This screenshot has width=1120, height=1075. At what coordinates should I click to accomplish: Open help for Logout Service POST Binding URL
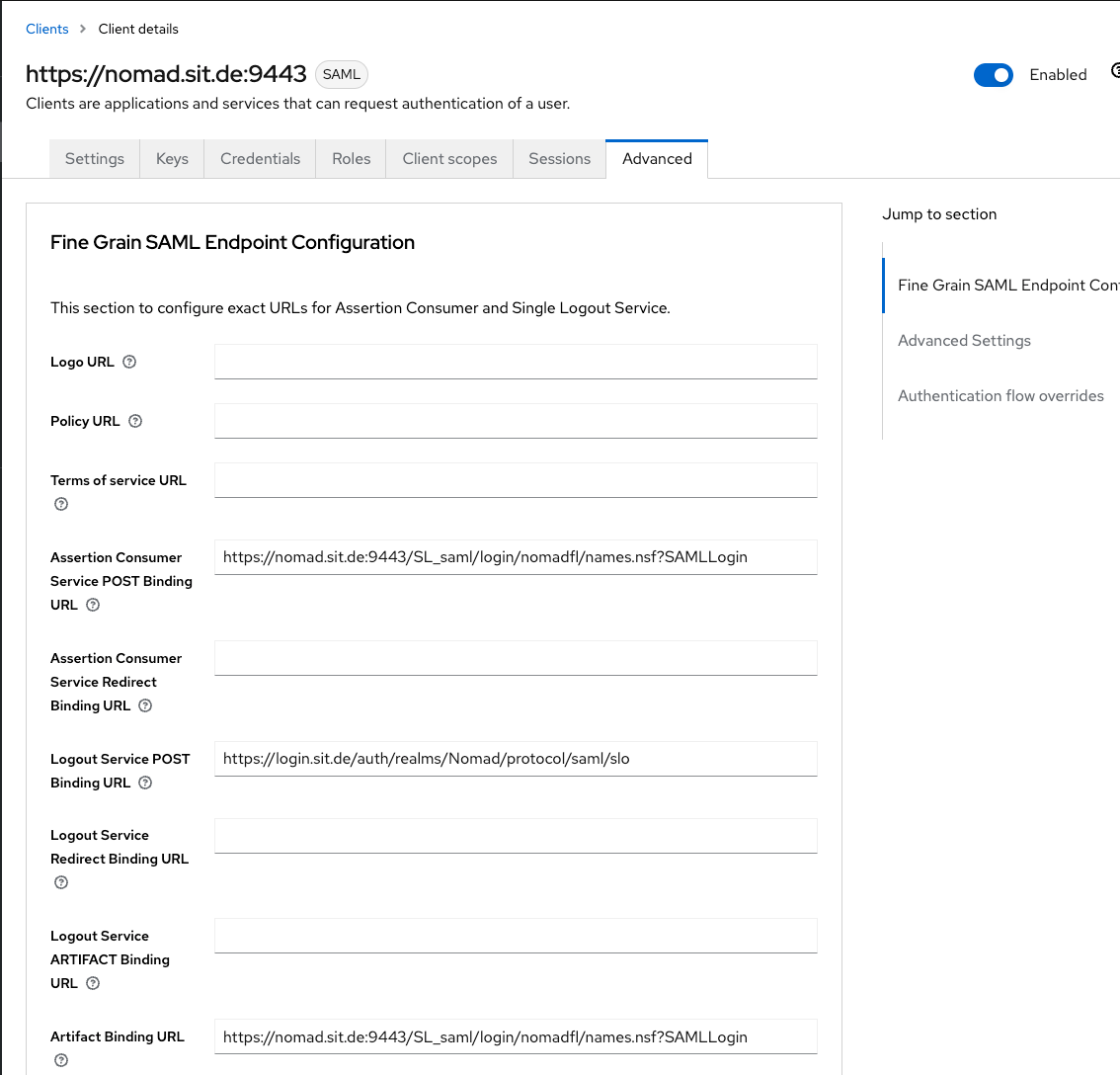tap(145, 783)
